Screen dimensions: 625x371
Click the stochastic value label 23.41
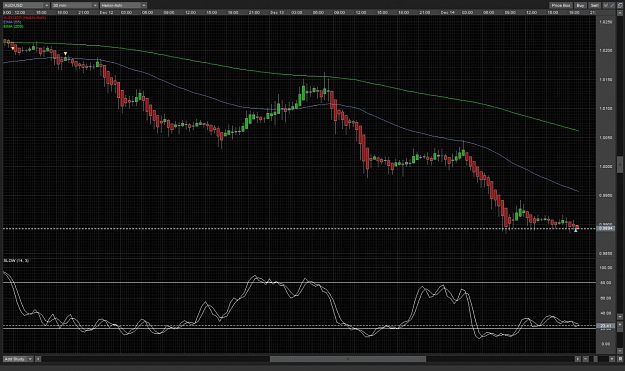606,326
